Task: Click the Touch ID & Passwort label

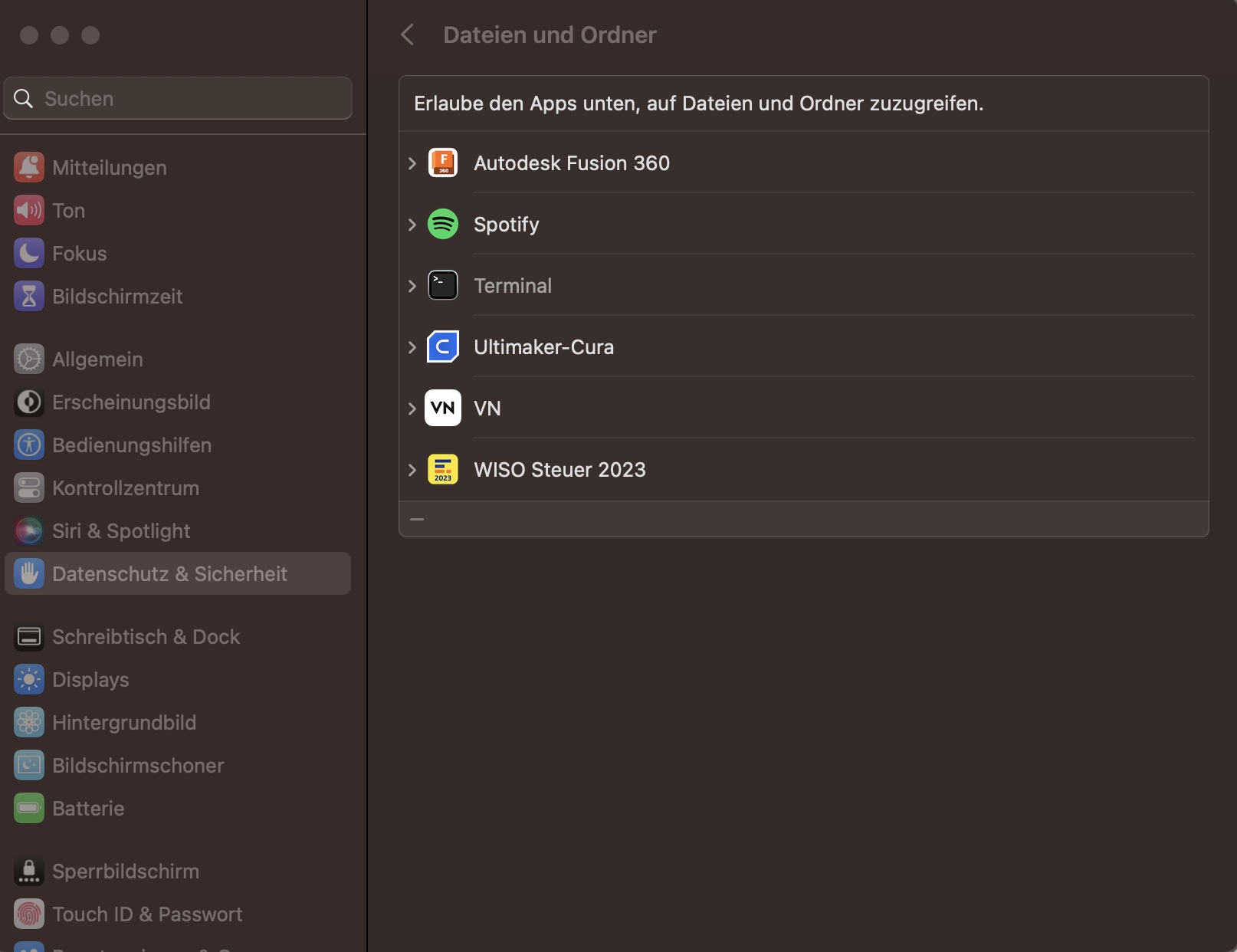Action: tap(147, 914)
